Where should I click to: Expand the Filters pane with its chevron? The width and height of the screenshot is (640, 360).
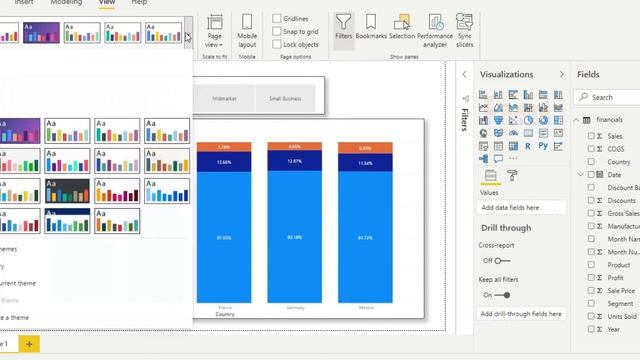pos(464,74)
